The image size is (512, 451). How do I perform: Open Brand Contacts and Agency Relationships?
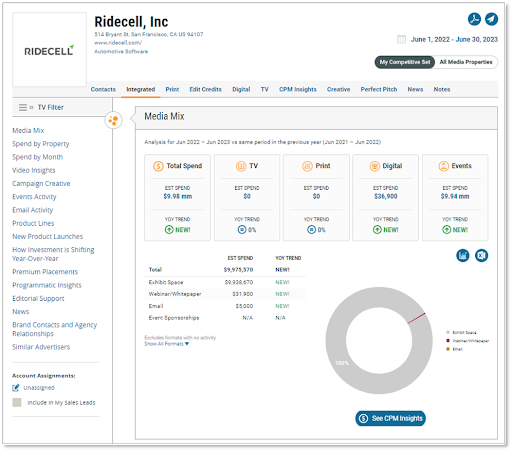55,329
